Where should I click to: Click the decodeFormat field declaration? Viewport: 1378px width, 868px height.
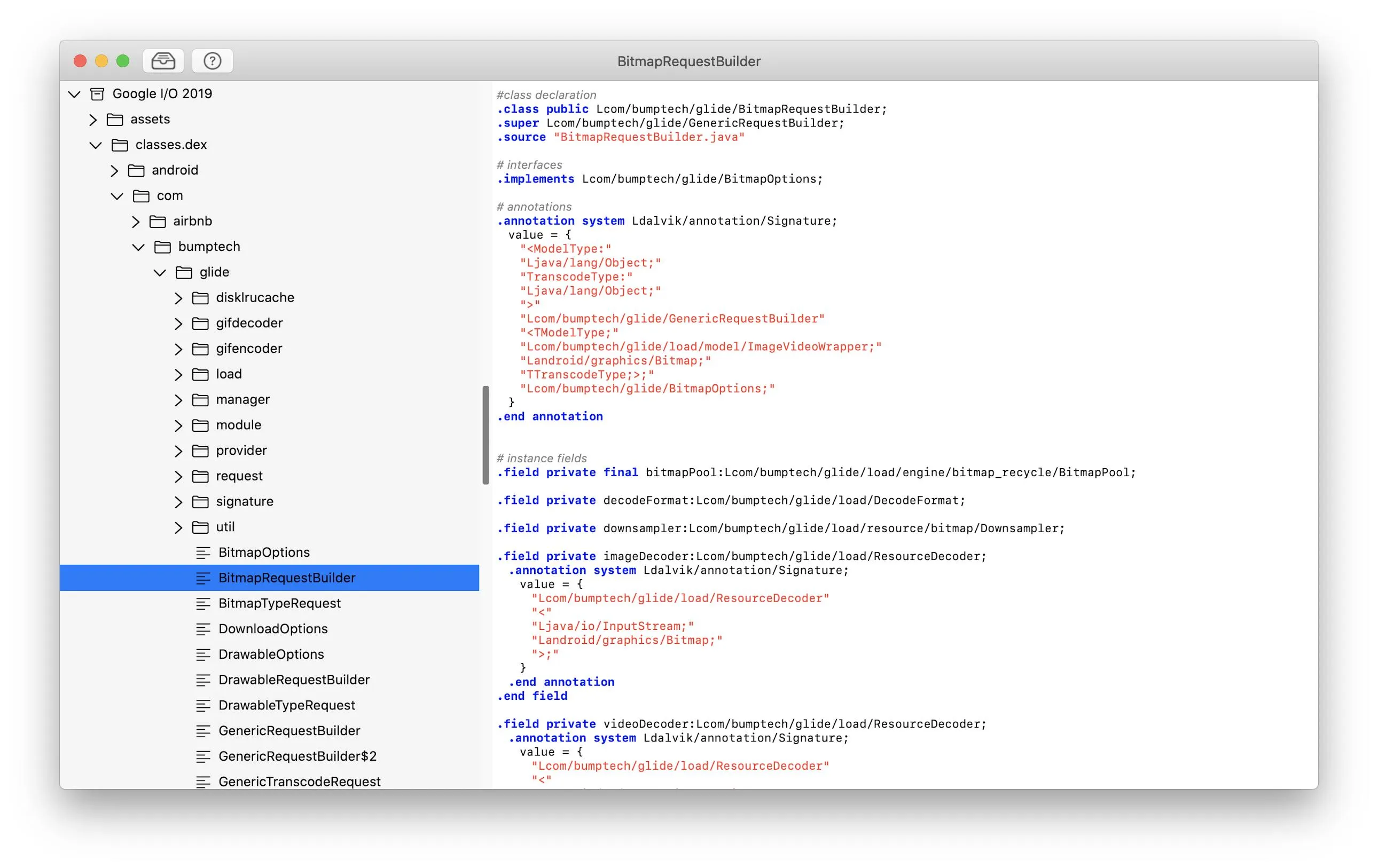pyautogui.click(x=731, y=500)
